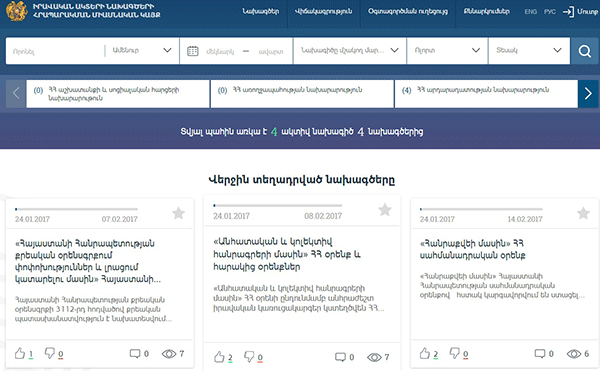Click the Վերջին տեղադրված նախագծերը heading
Screen dimensions: 600x371
click(302, 180)
